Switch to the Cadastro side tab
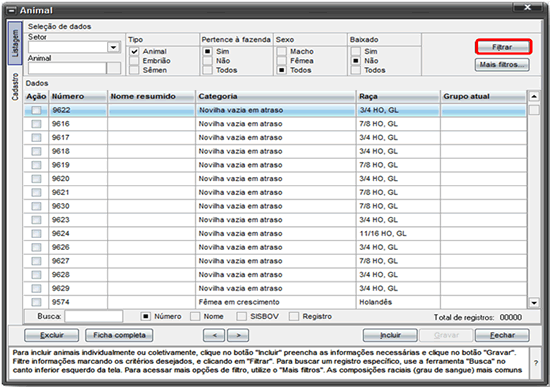The image size is (550, 387). [15, 87]
